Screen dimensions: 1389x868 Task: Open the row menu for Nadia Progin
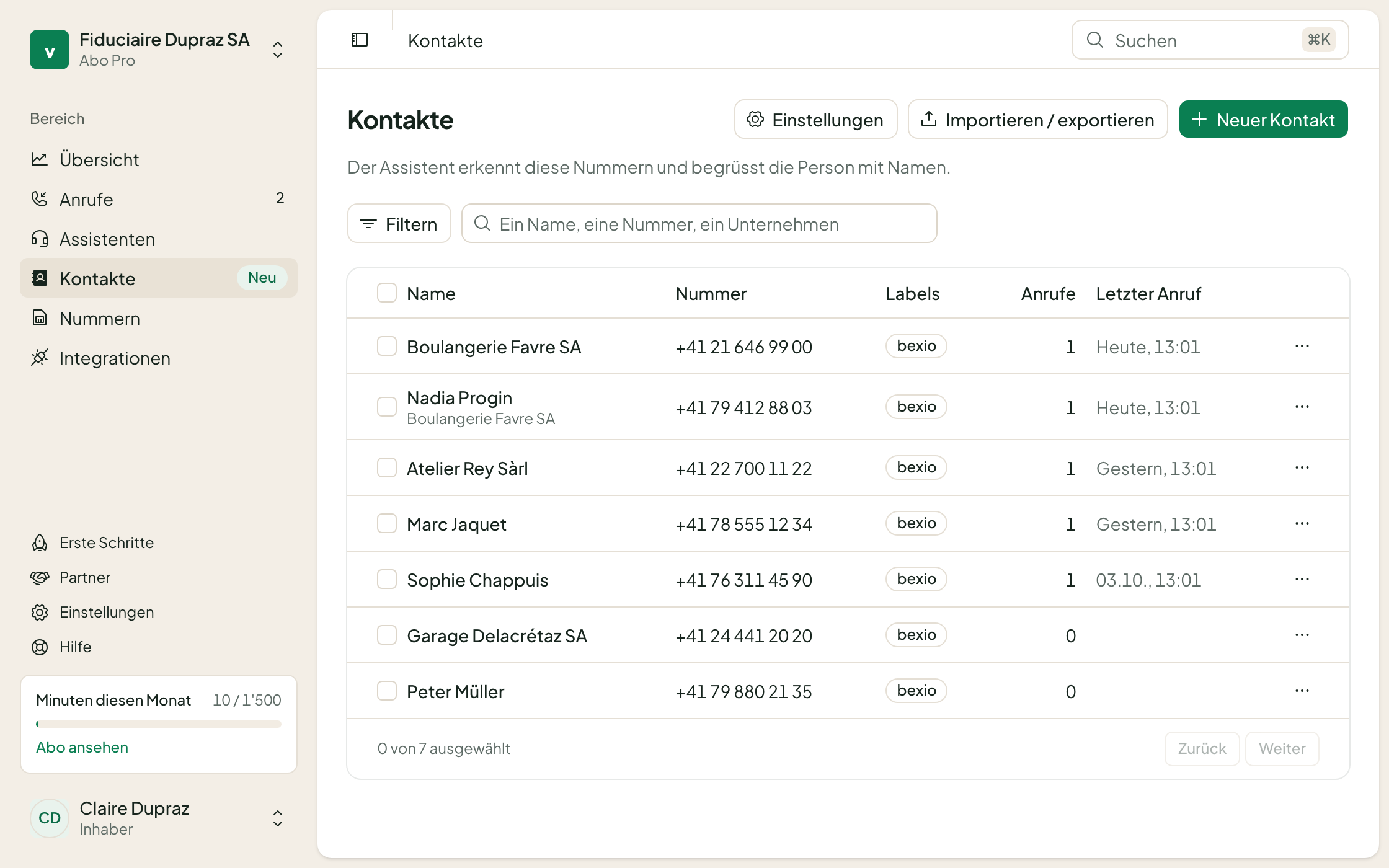1302,407
